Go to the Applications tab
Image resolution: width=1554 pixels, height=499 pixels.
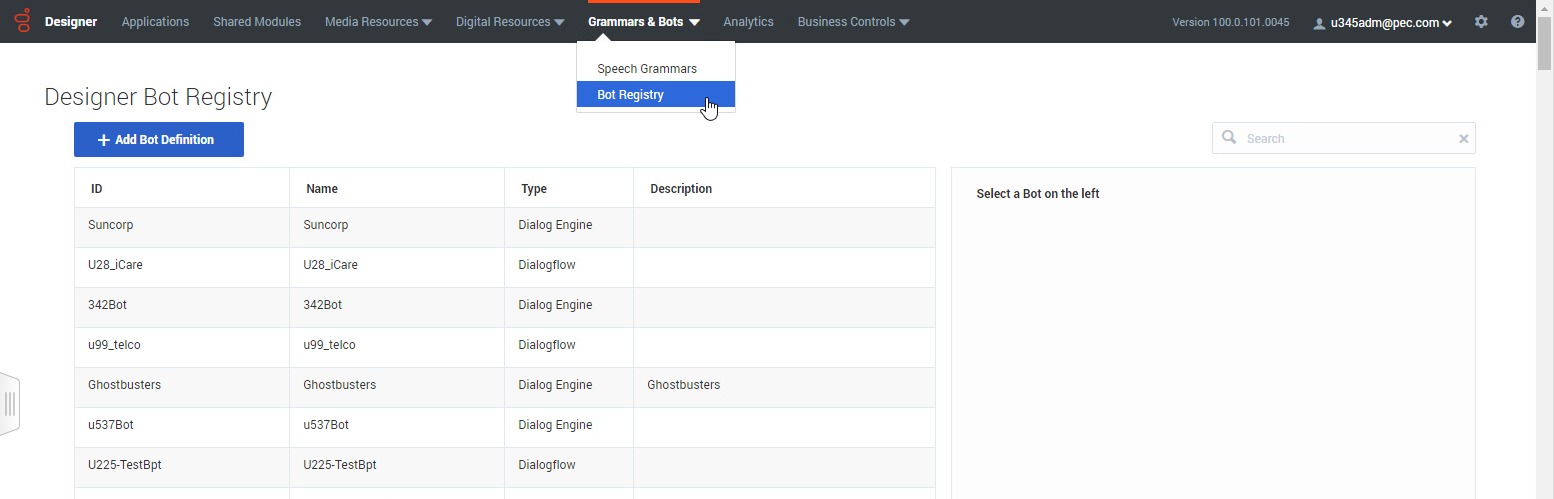[155, 22]
